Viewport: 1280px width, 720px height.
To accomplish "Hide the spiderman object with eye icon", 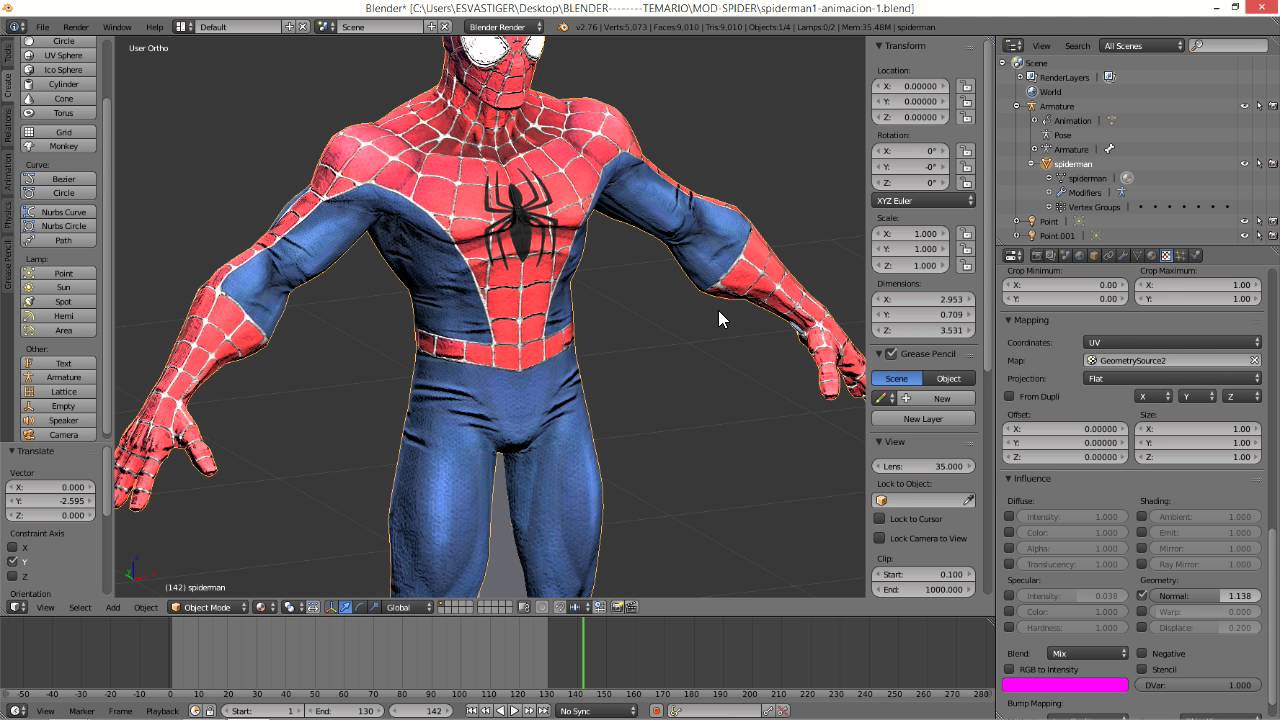I will pos(1244,164).
